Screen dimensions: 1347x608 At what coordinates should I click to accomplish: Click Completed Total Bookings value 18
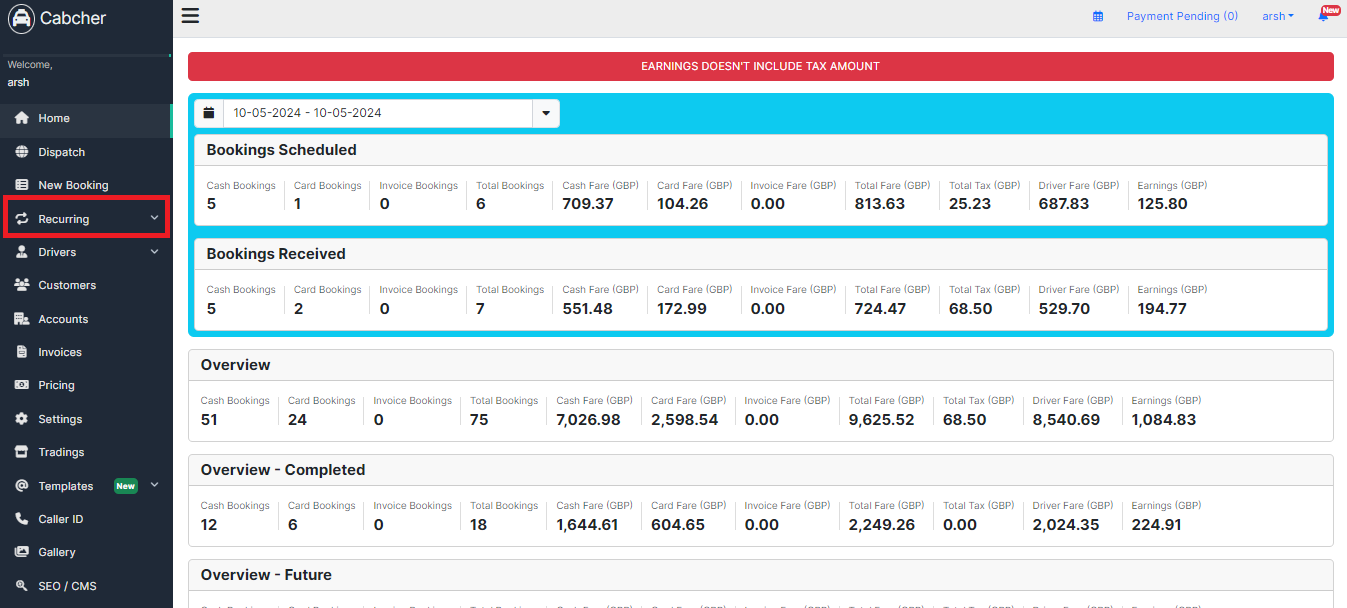click(479, 525)
